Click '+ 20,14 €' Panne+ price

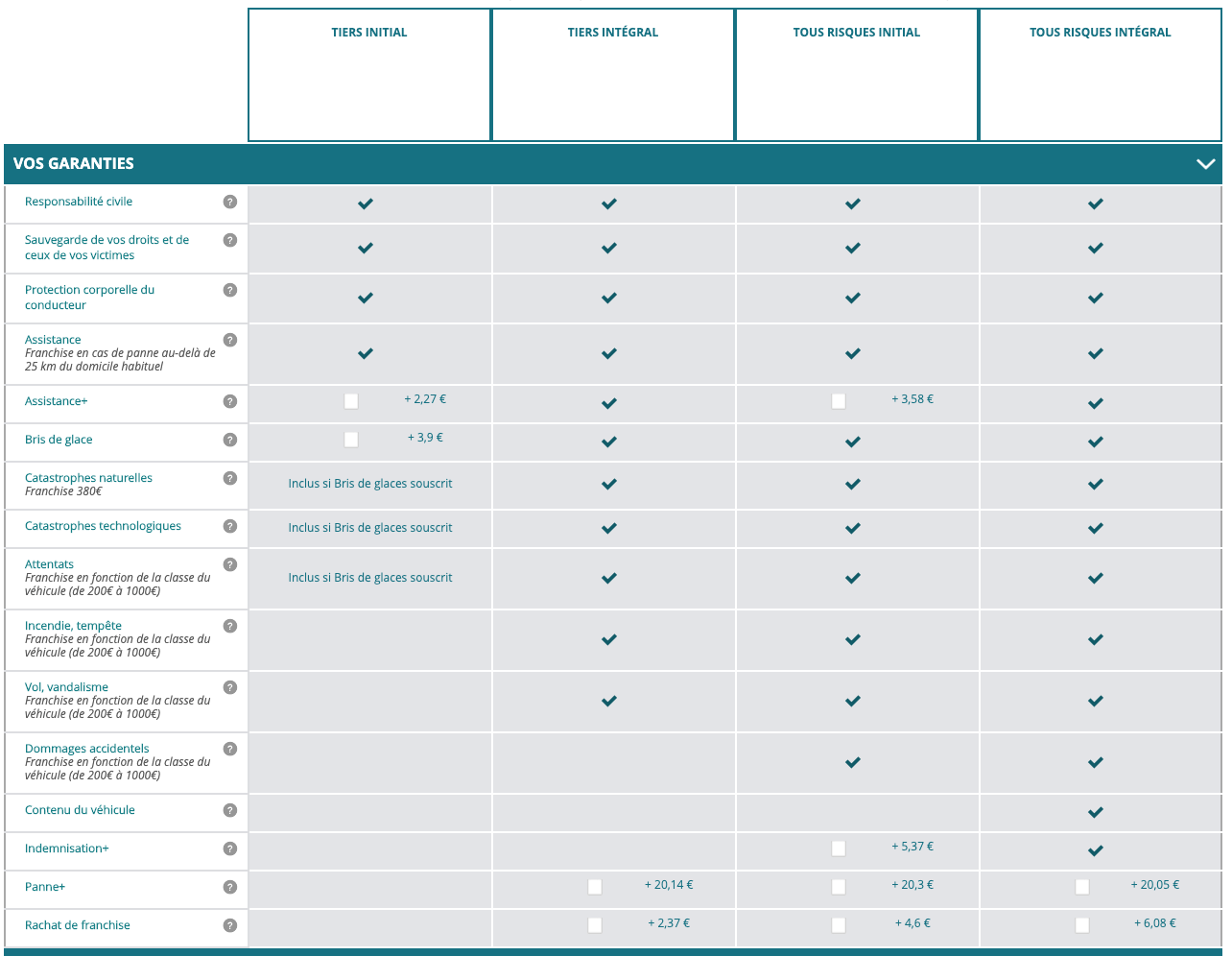[x=669, y=885]
